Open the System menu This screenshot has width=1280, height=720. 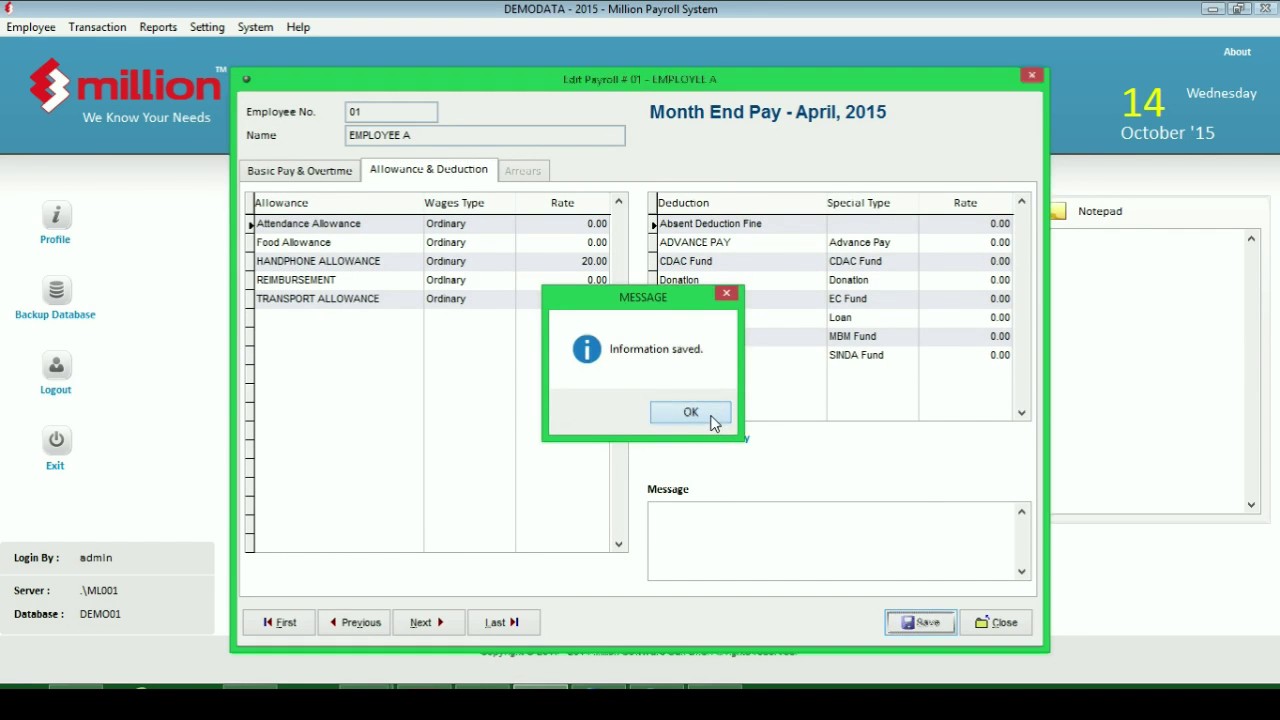[255, 27]
